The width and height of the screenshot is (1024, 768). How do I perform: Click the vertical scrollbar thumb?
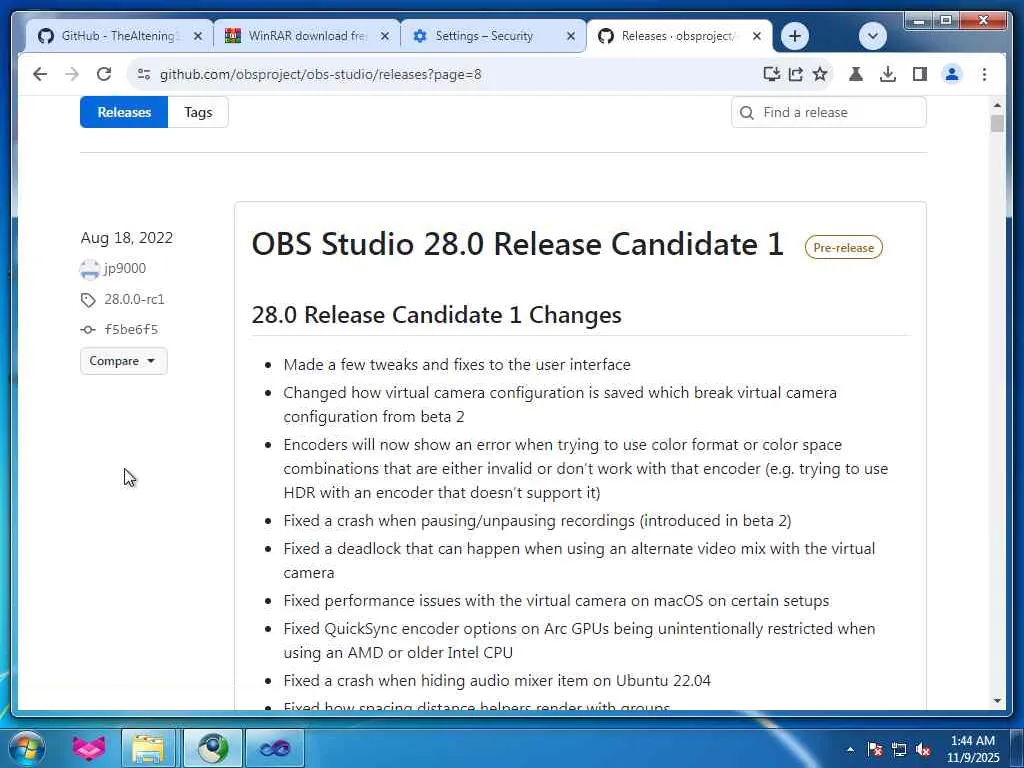(997, 123)
